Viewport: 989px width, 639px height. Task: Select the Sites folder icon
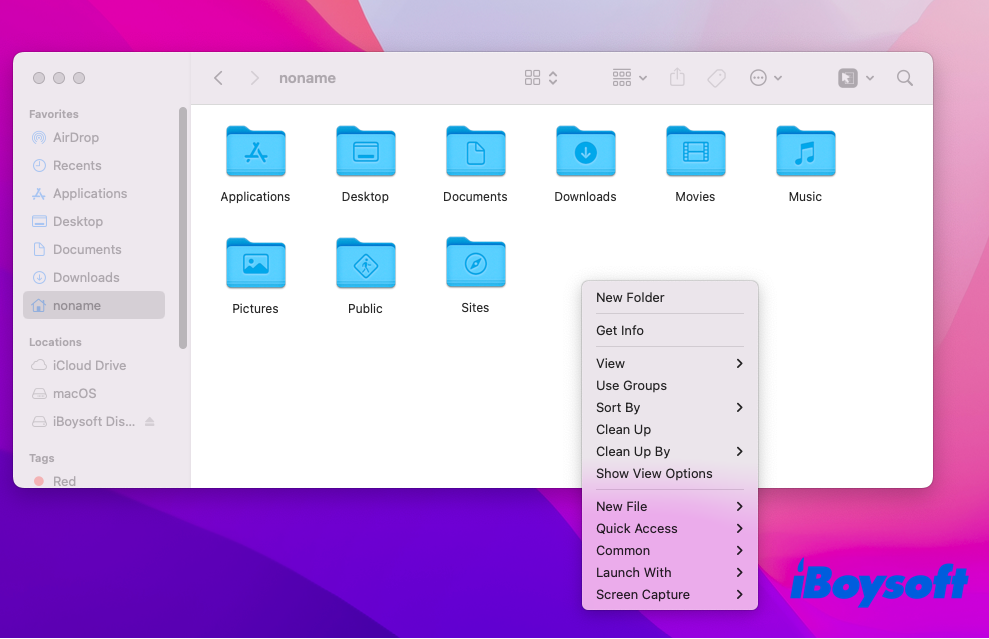click(x=475, y=263)
